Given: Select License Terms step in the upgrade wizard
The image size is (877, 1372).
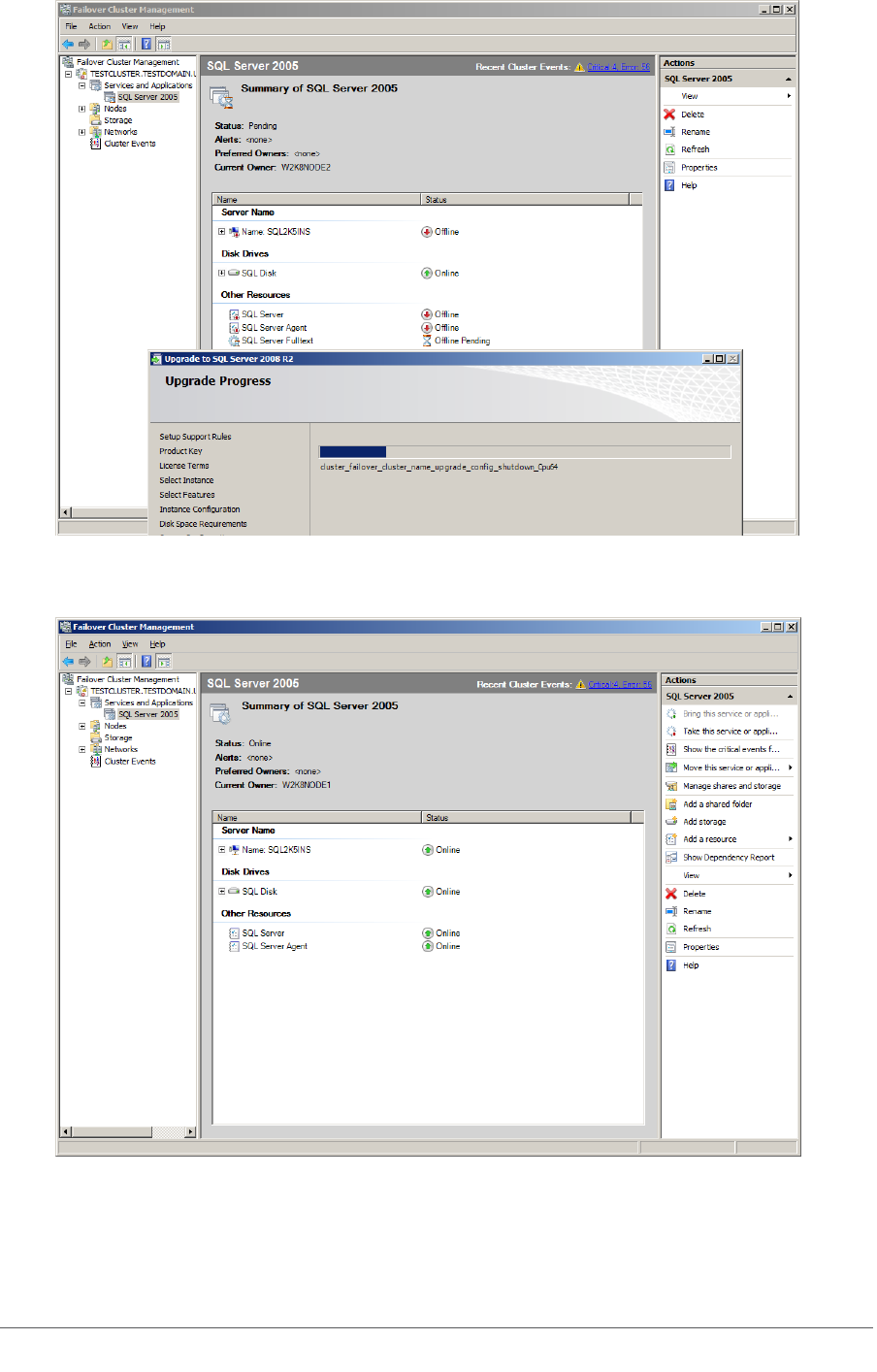Looking at the screenshot, I should tap(184, 466).
